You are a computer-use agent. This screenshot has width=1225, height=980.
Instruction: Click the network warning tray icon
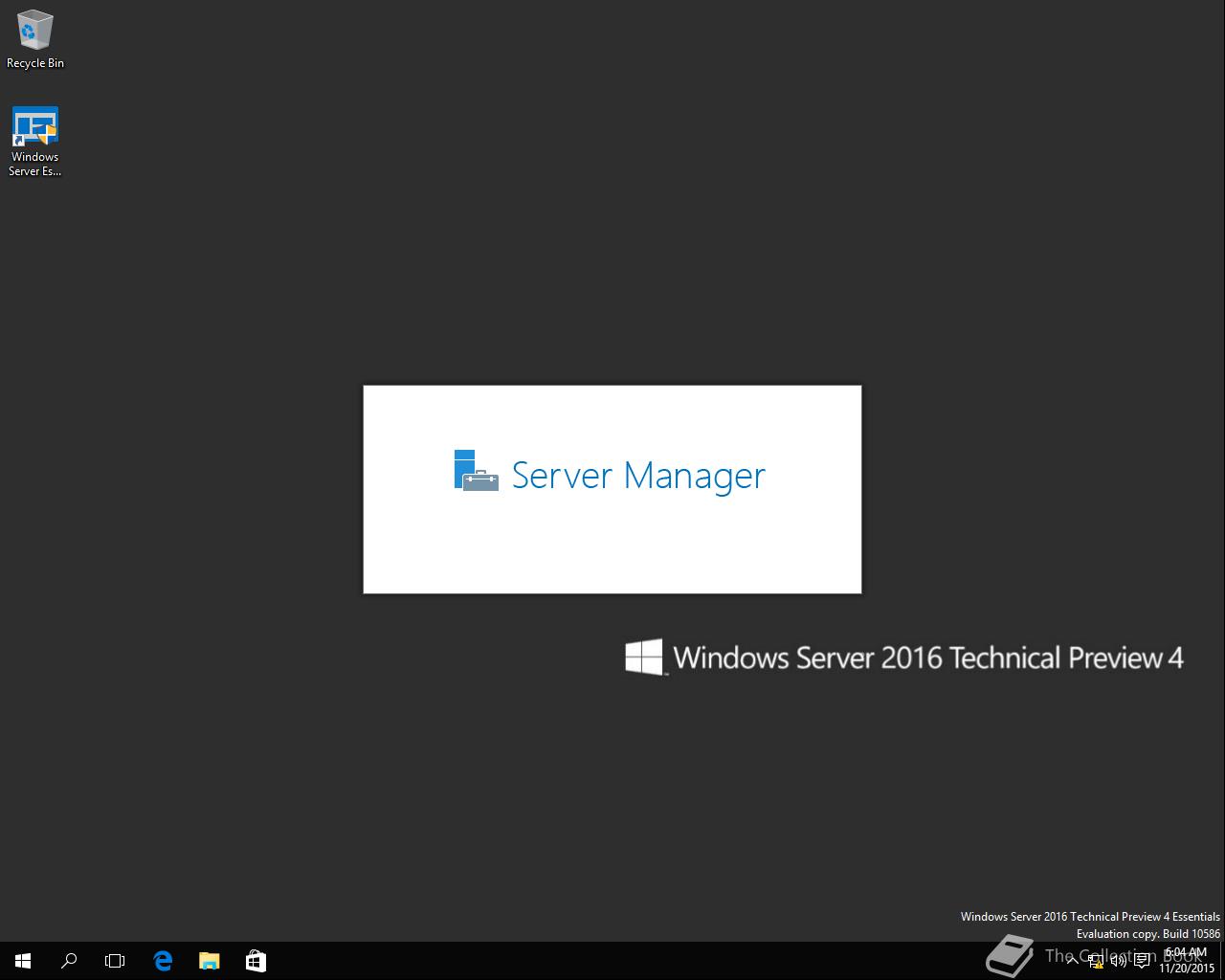tap(1096, 961)
